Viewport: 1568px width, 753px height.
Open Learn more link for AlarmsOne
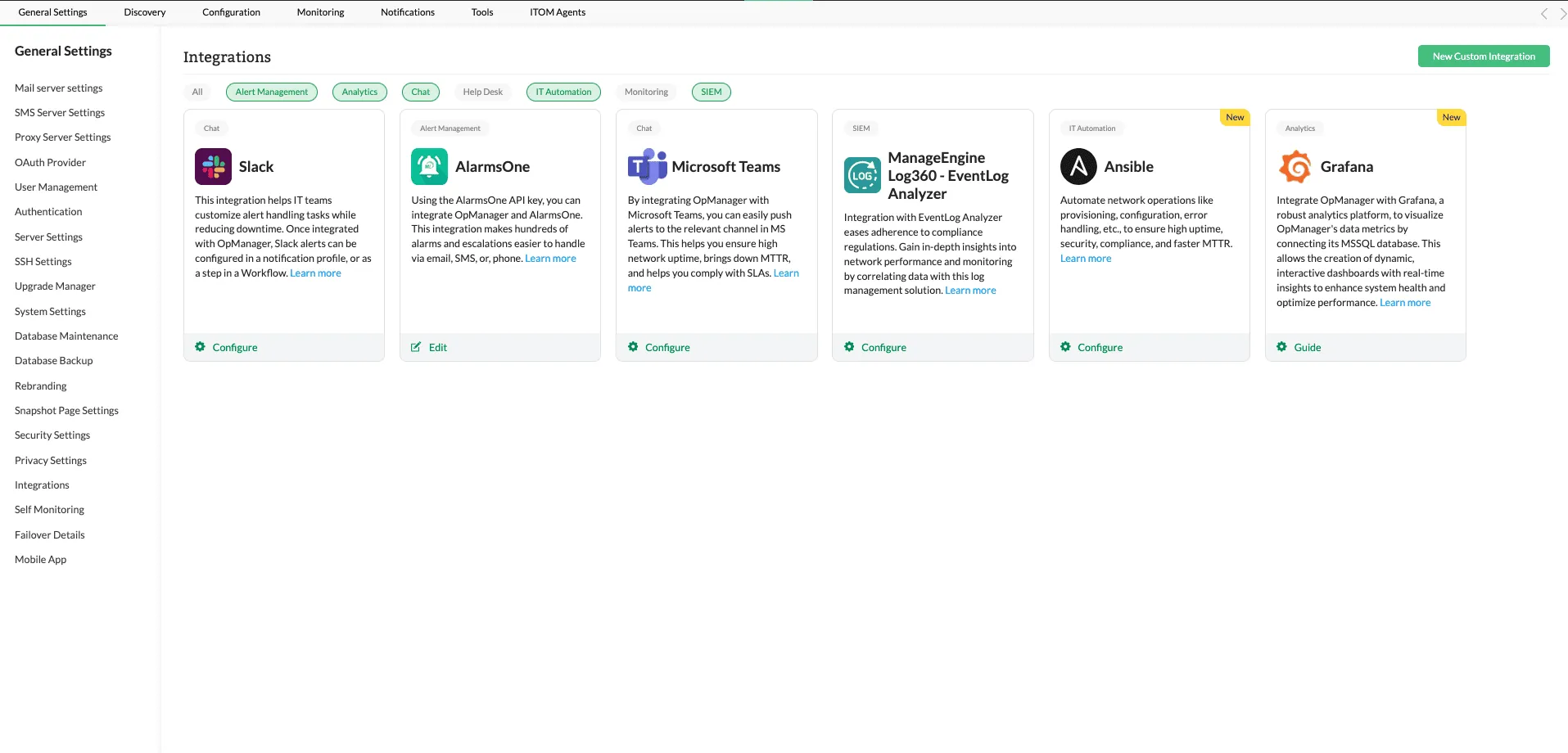[x=550, y=259]
